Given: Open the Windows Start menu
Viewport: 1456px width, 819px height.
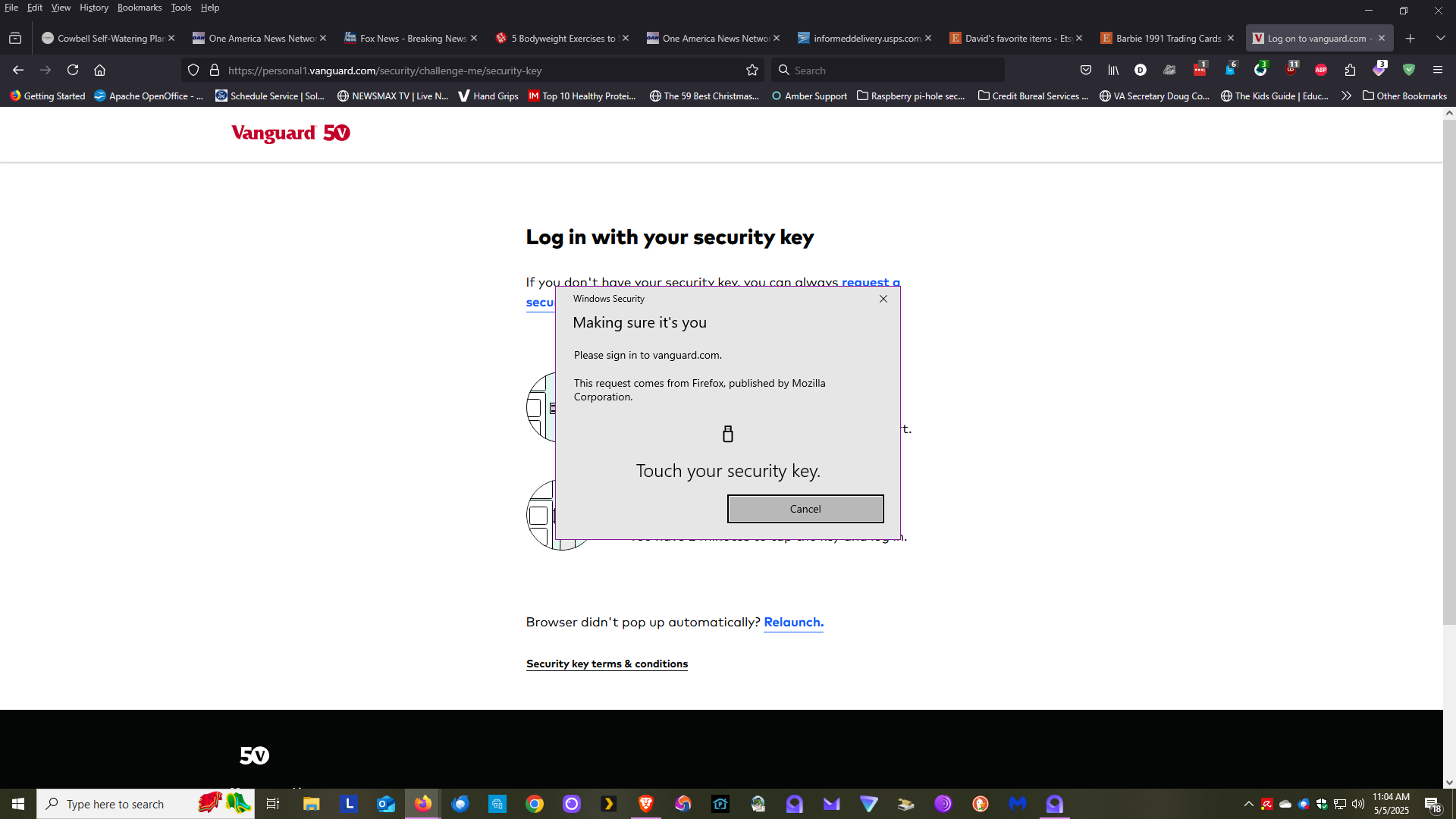Looking at the screenshot, I should tap(18, 804).
